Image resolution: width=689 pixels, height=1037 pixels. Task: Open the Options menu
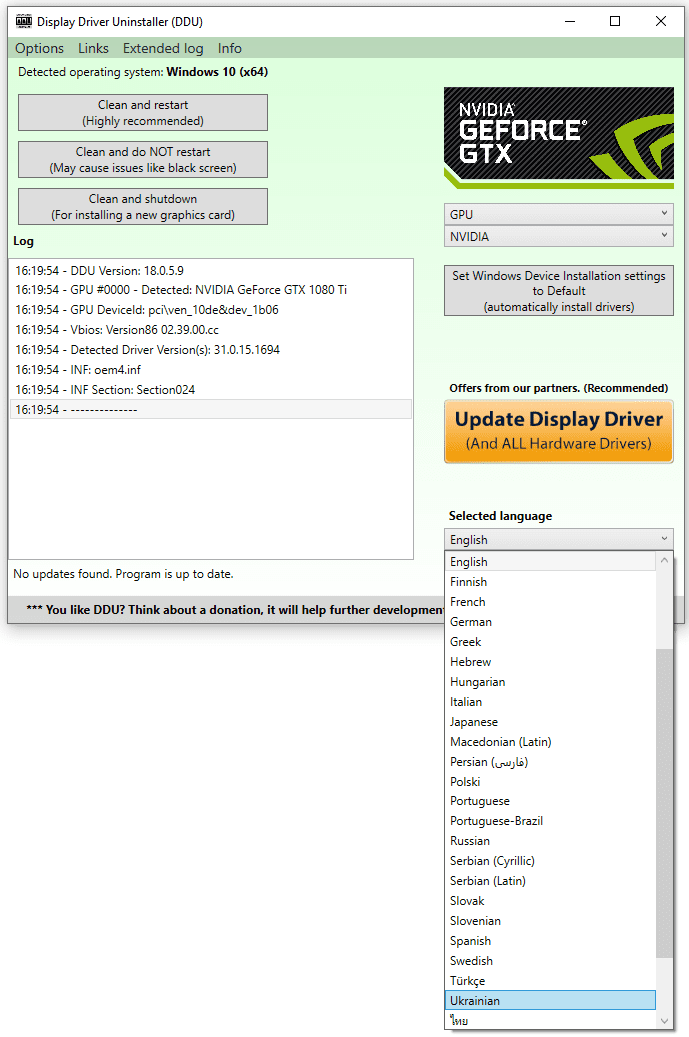[40, 48]
